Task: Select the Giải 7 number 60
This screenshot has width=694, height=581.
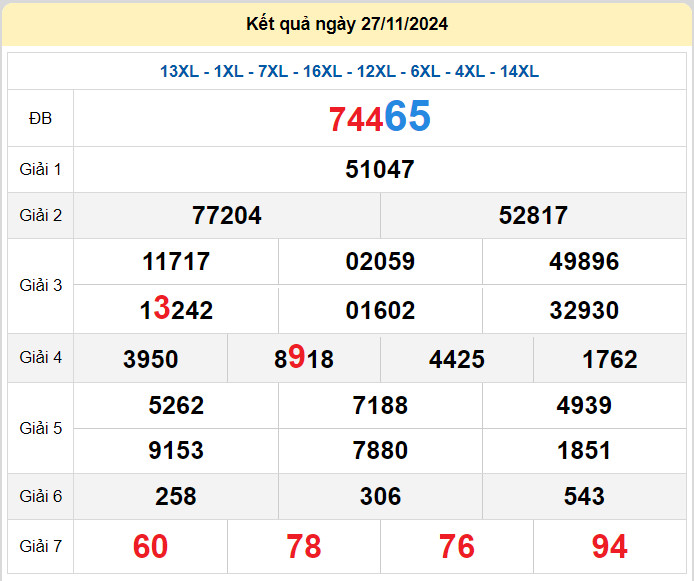Action: pos(150,547)
